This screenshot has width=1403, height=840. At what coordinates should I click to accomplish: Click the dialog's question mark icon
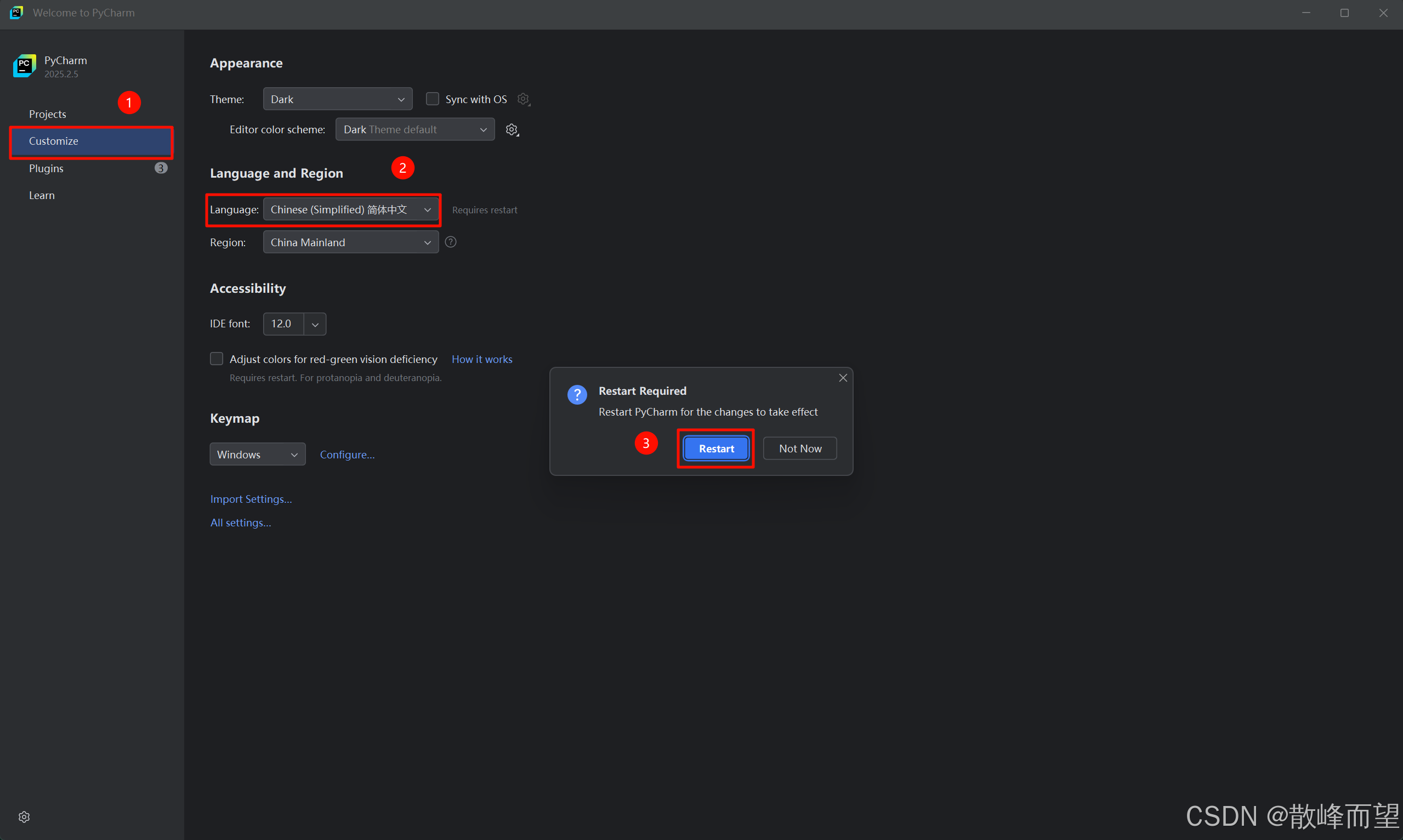point(577,395)
